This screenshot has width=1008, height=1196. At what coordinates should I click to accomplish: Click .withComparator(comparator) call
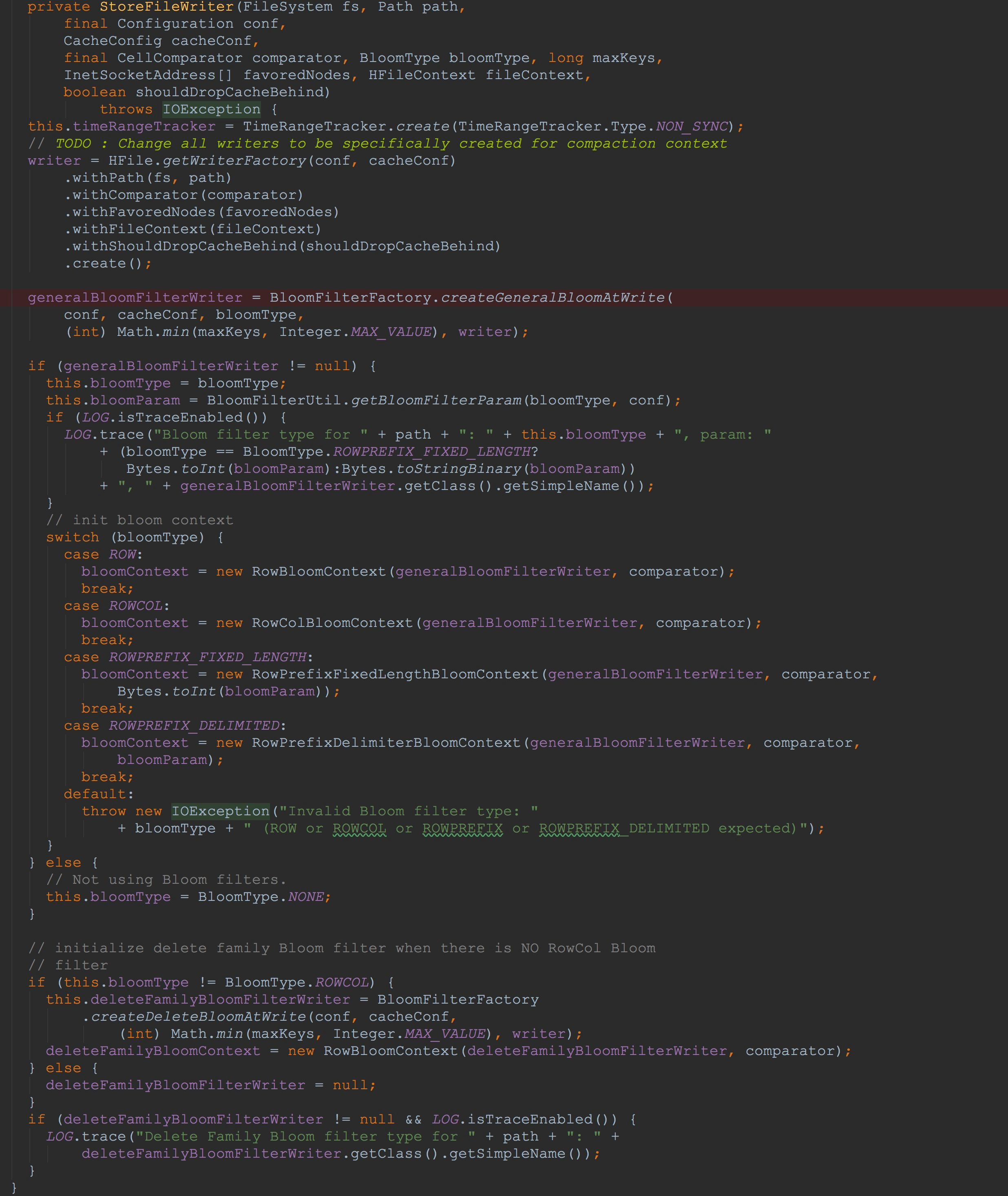183,195
